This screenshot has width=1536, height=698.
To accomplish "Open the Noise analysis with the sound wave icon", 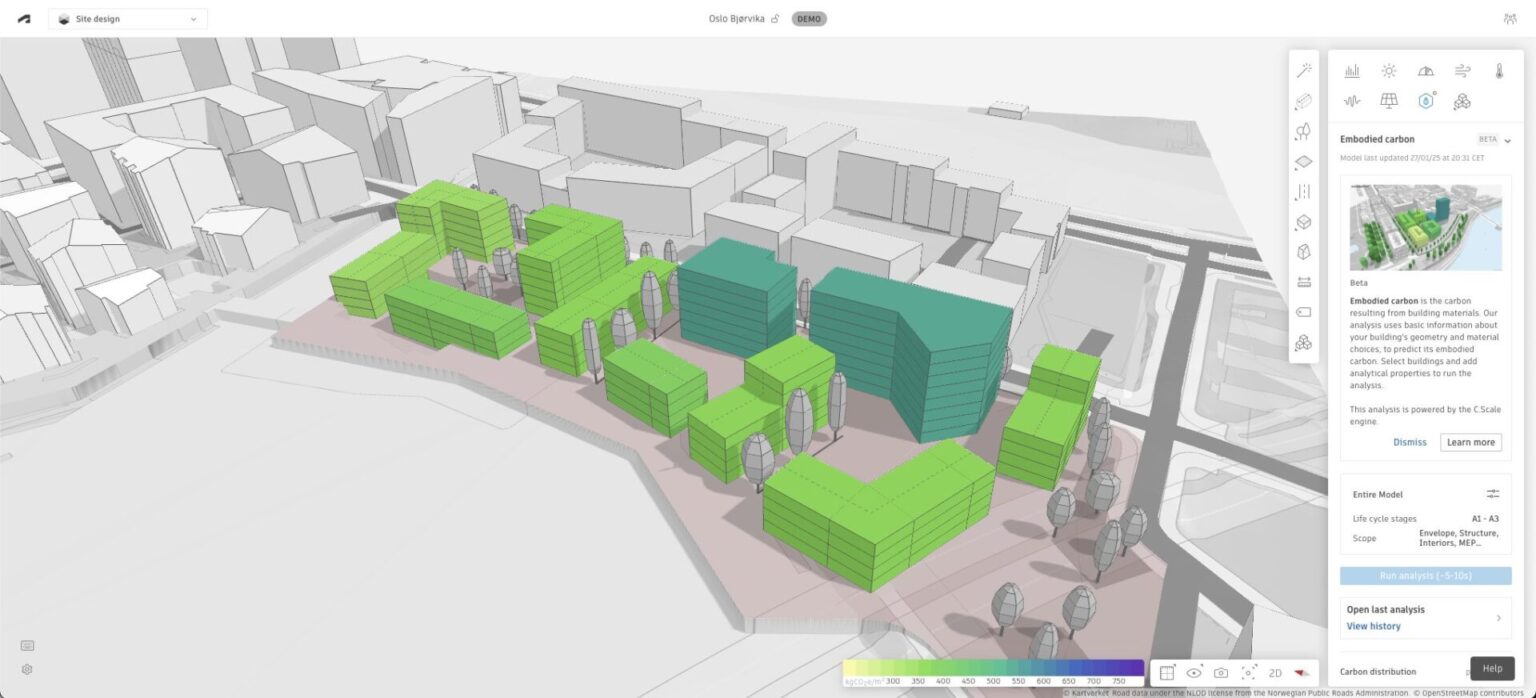I will pyautogui.click(x=1352, y=101).
